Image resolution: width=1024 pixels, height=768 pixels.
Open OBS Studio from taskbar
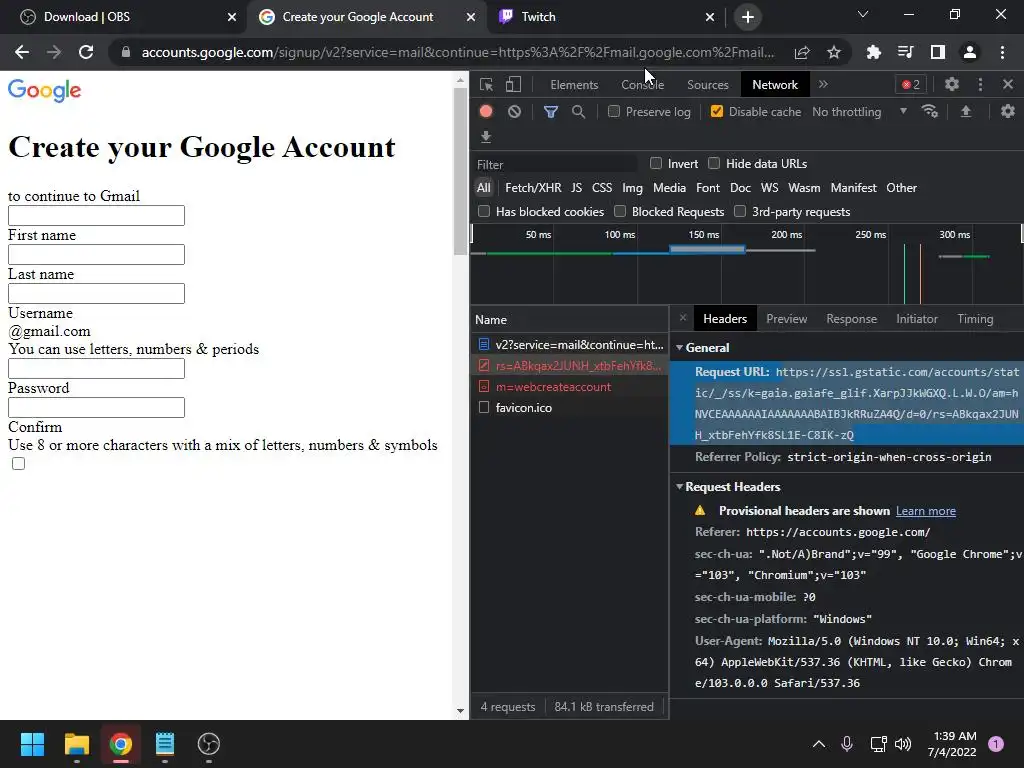(x=208, y=744)
